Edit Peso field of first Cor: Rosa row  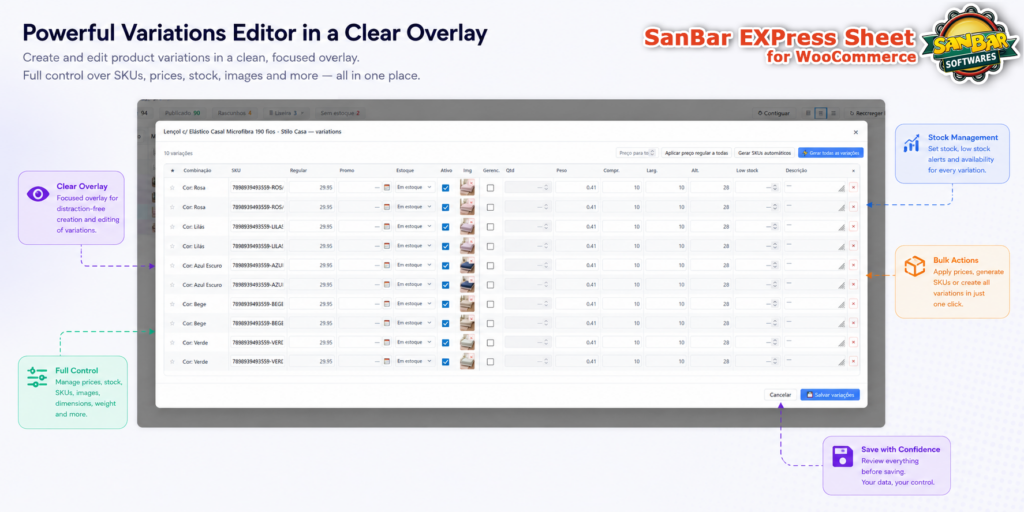(577, 187)
